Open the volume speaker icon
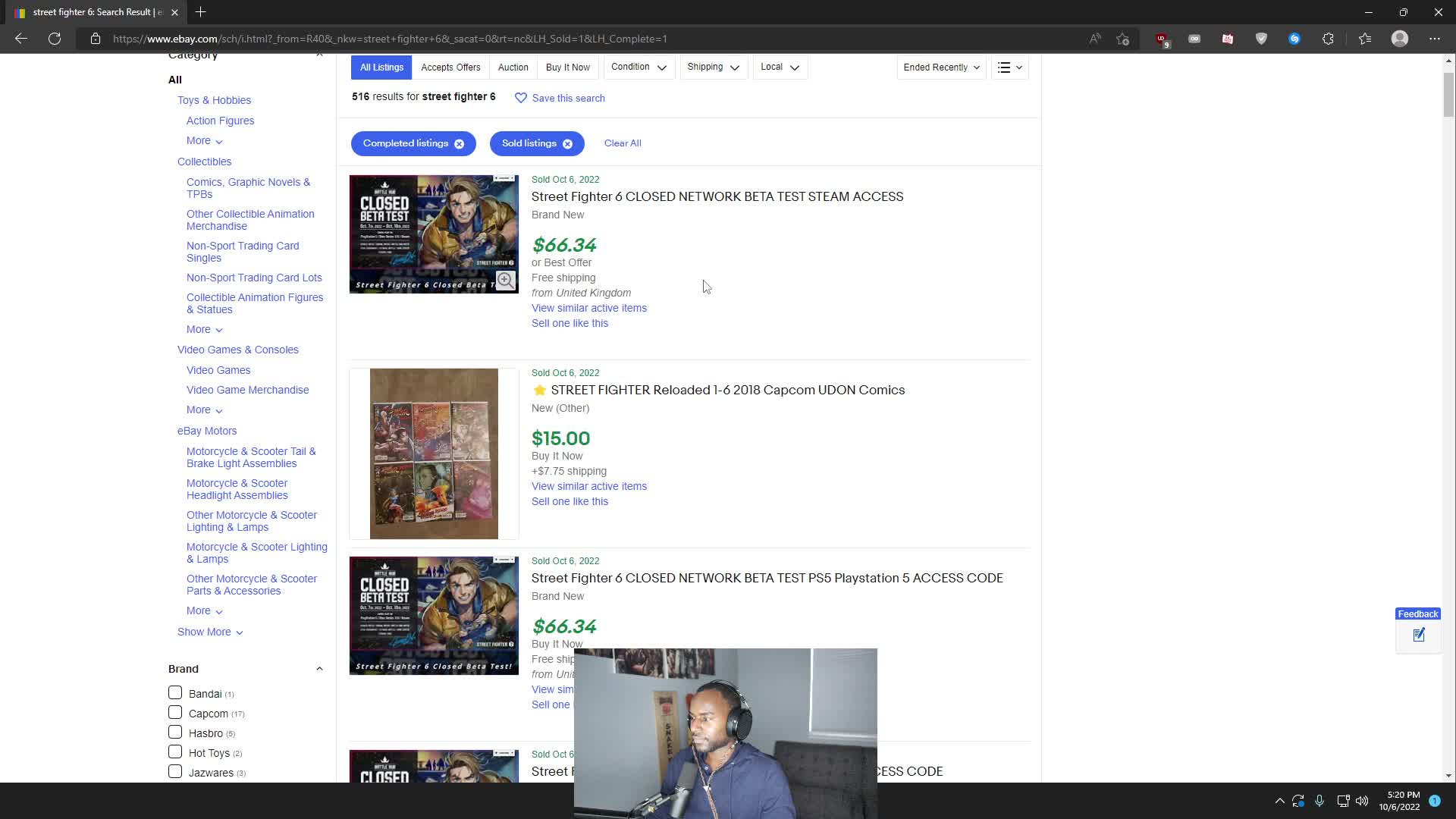This screenshot has width=1456, height=819. click(1362, 801)
